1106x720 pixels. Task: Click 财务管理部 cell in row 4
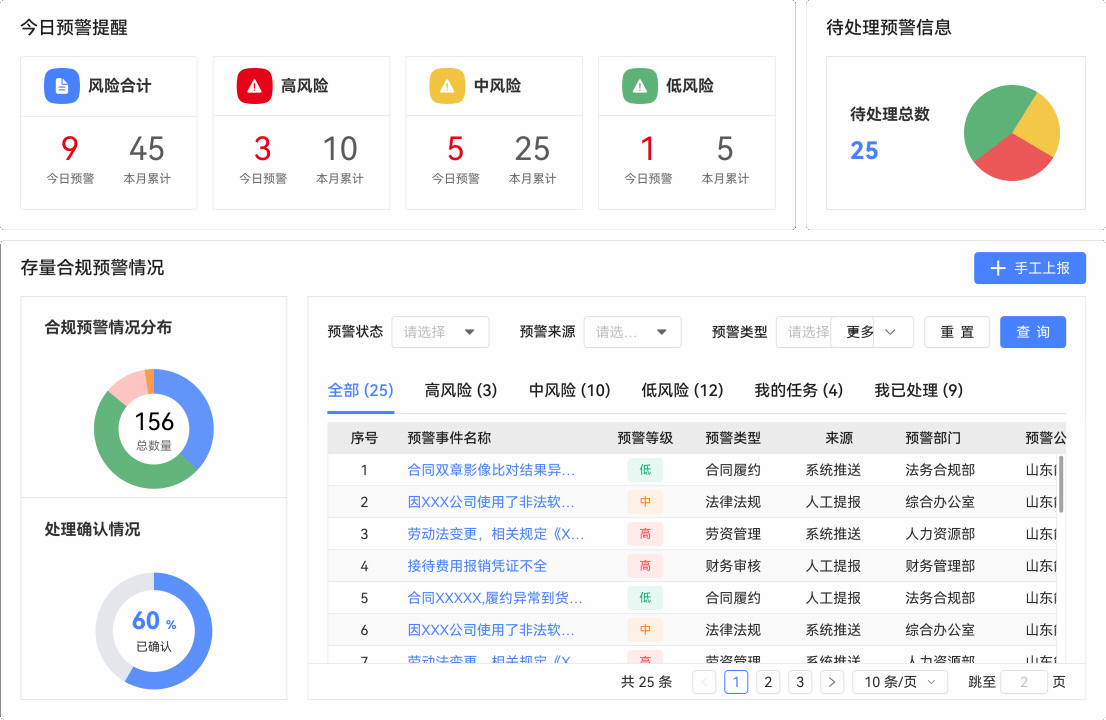tap(940, 566)
